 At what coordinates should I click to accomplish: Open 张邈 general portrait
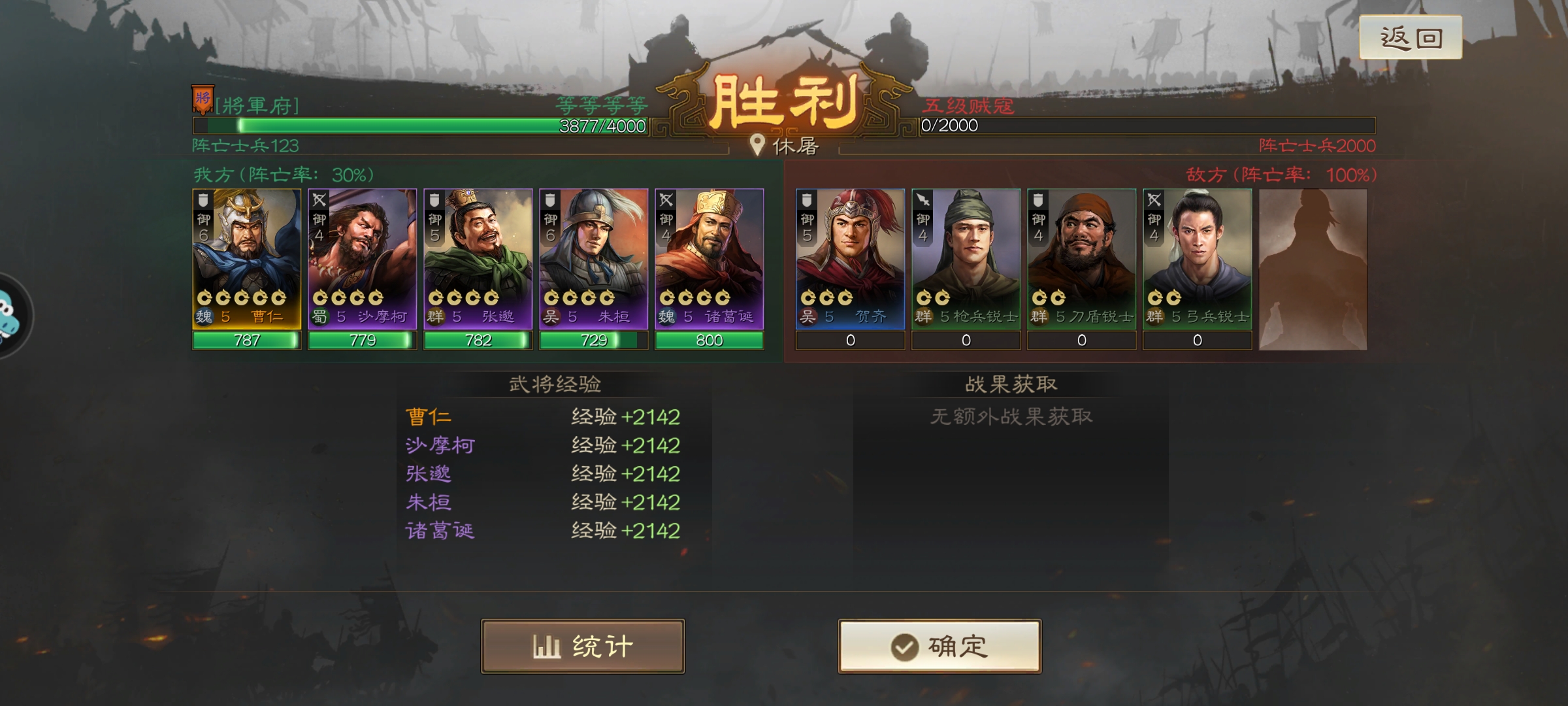478,269
